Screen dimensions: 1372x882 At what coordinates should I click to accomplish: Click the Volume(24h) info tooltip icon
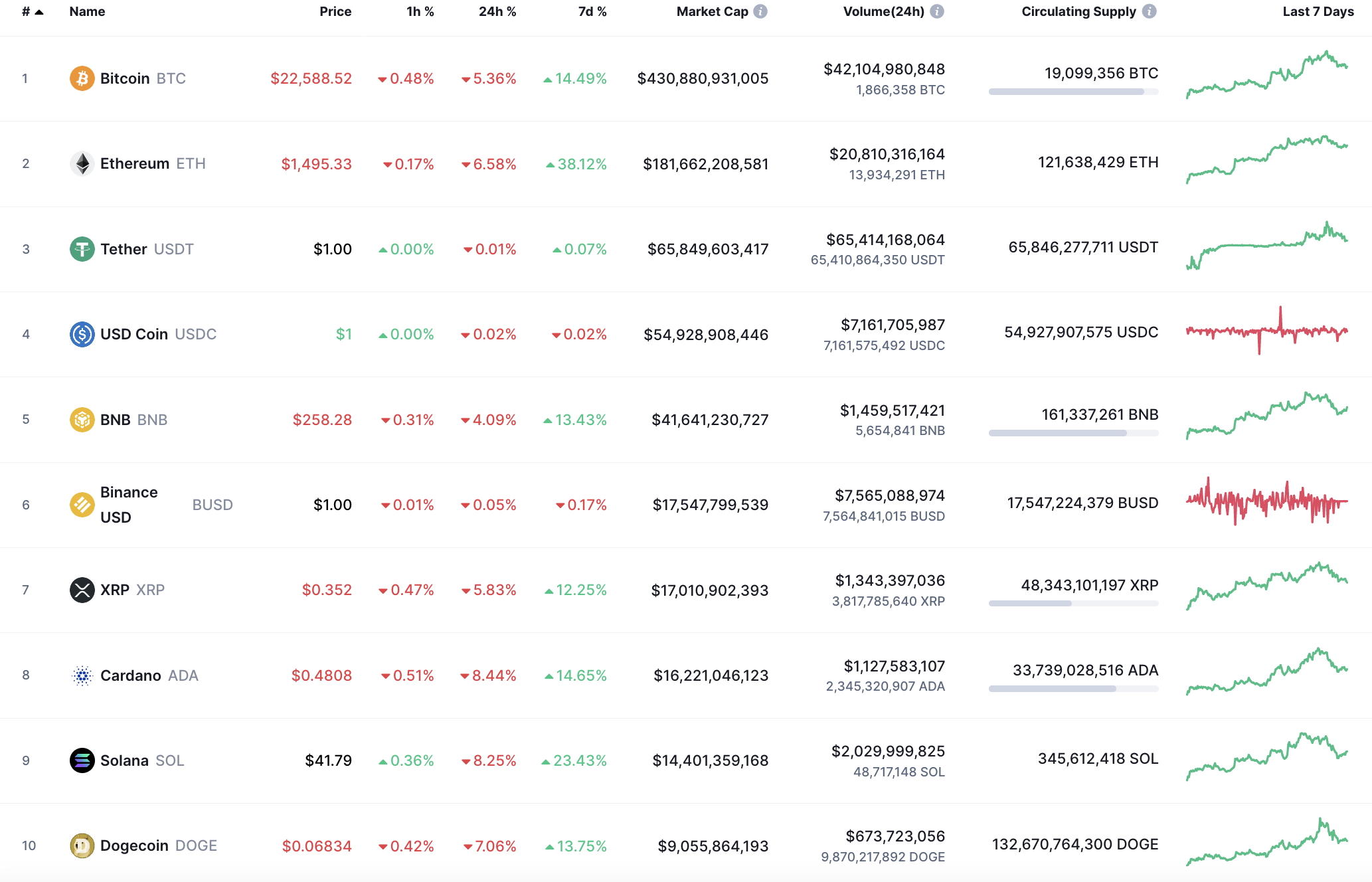pos(936,11)
